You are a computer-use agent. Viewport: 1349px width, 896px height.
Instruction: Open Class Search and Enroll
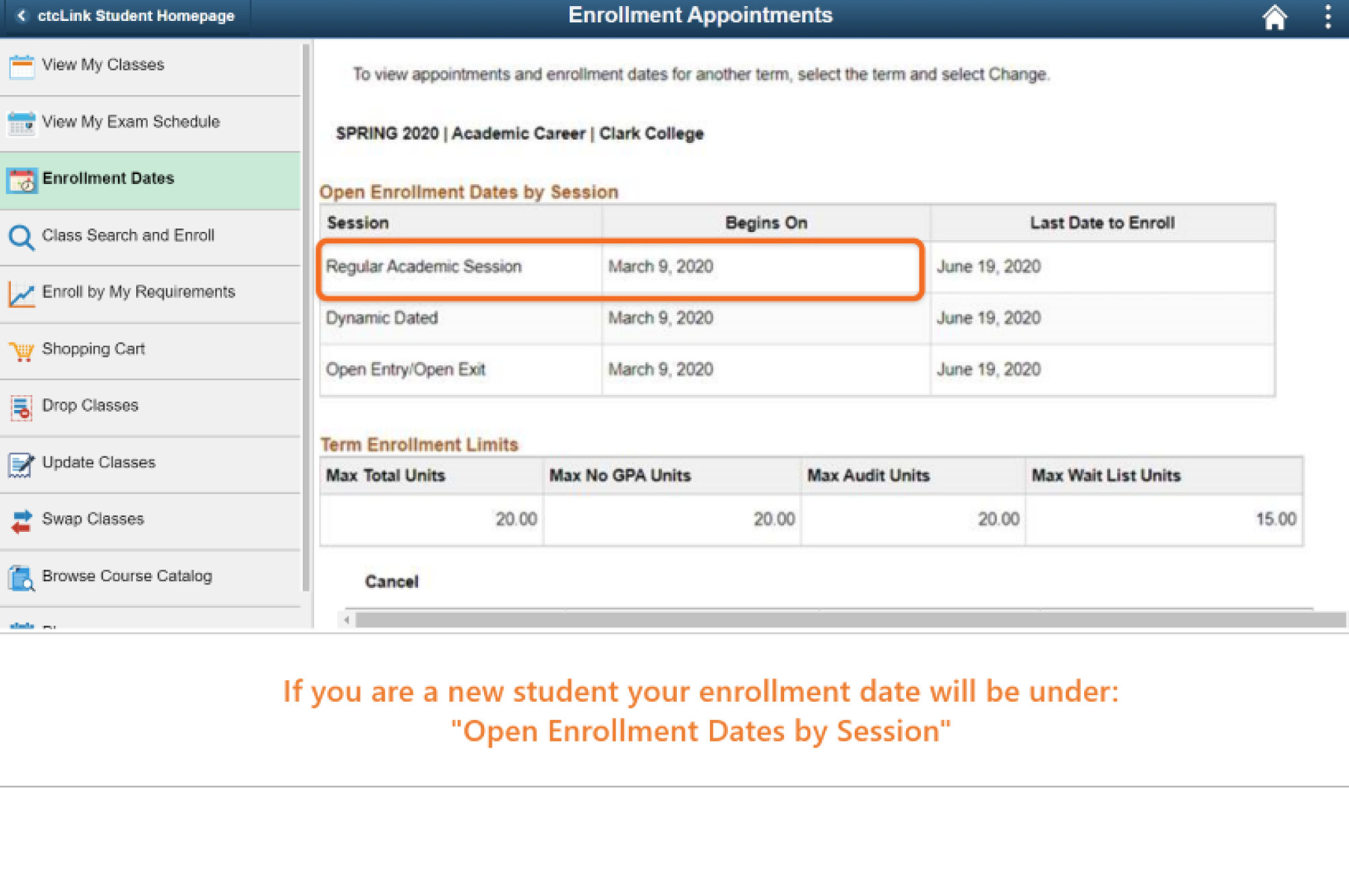tap(128, 235)
